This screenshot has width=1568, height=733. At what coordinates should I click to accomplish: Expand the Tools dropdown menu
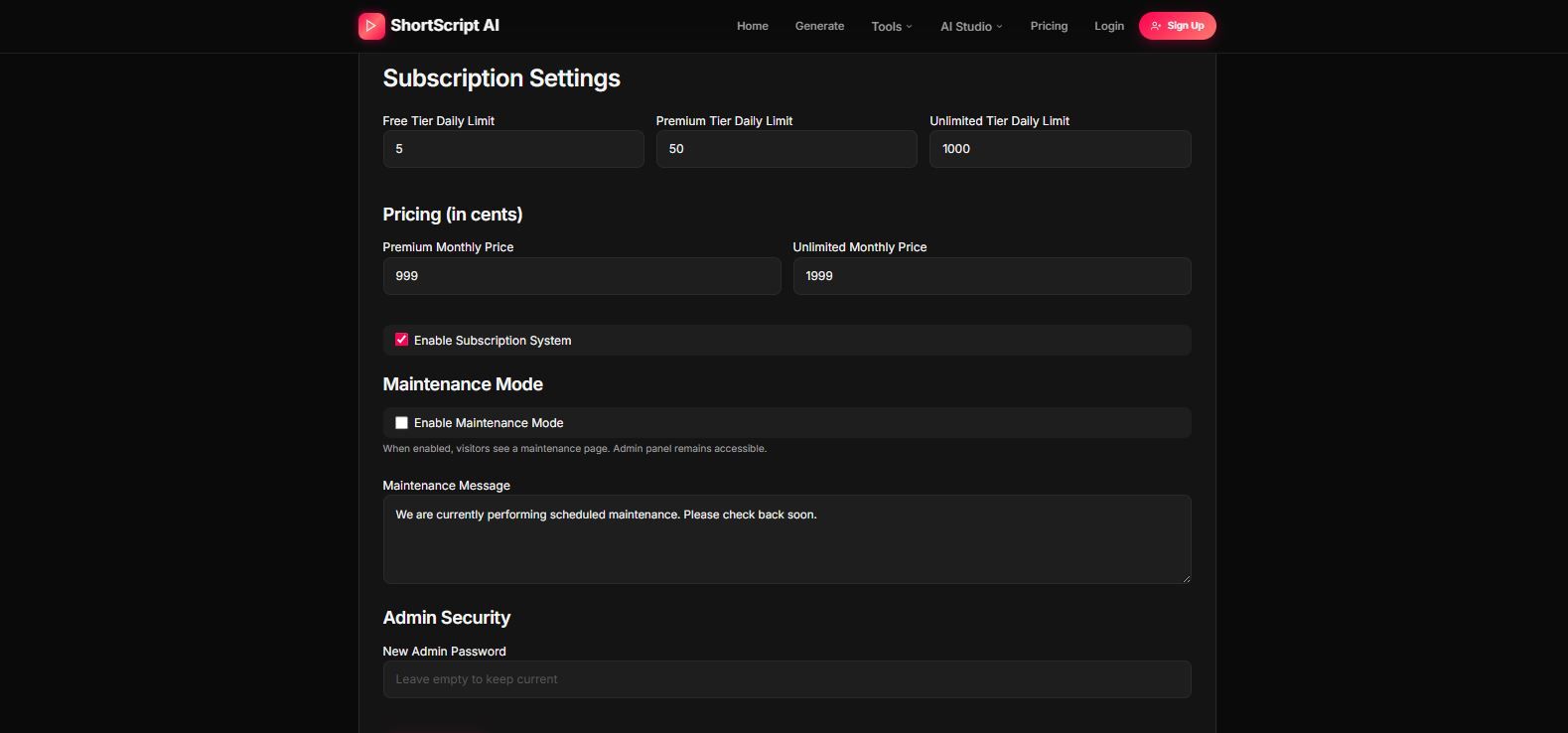coord(891,27)
